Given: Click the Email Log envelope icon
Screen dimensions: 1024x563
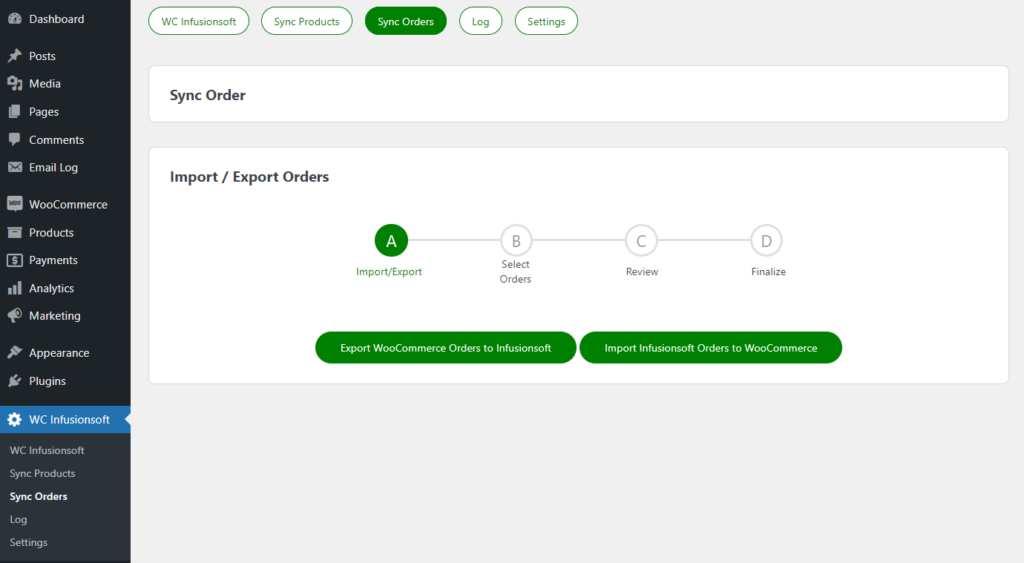Looking at the screenshot, I should pyautogui.click(x=14, y=167).
